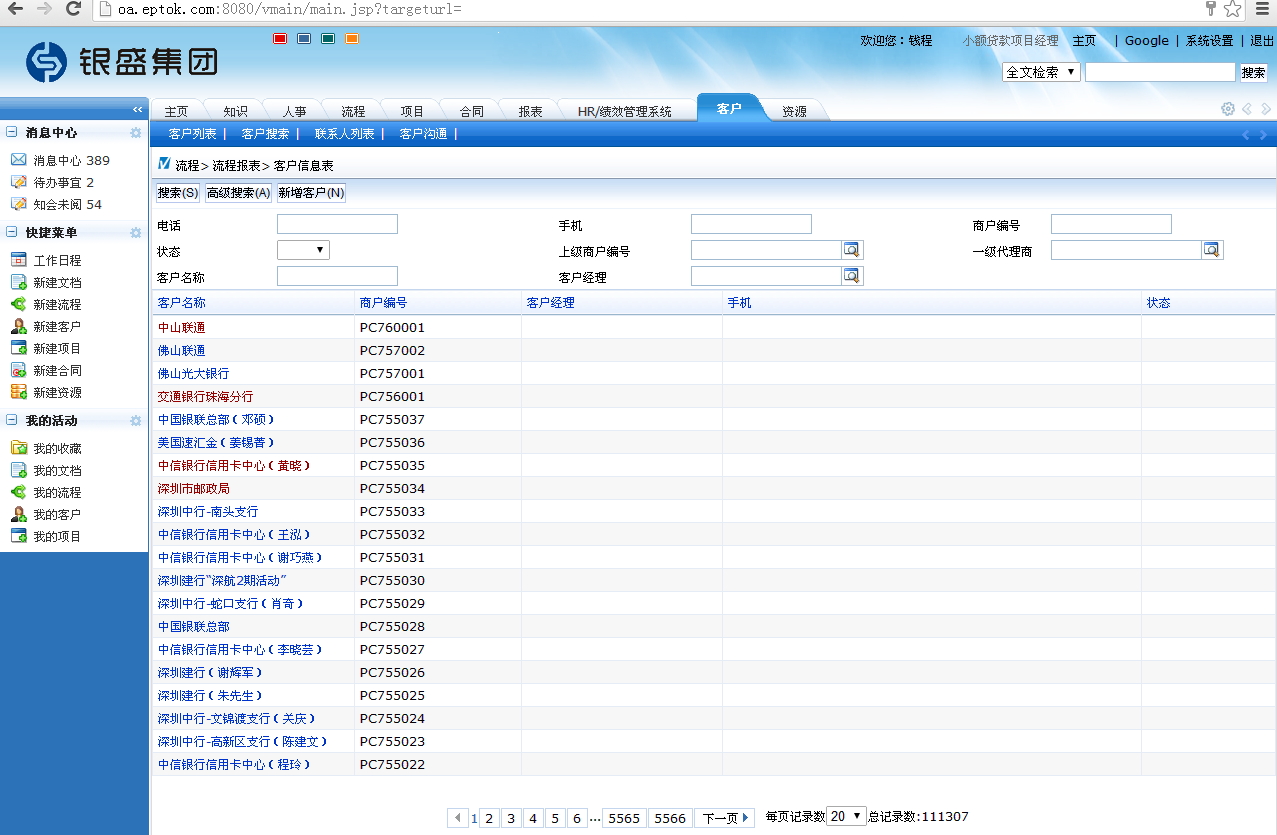Viewport: 1277px width, 835px height.
Task: Open 我的文档 icon
Action: 18,470
